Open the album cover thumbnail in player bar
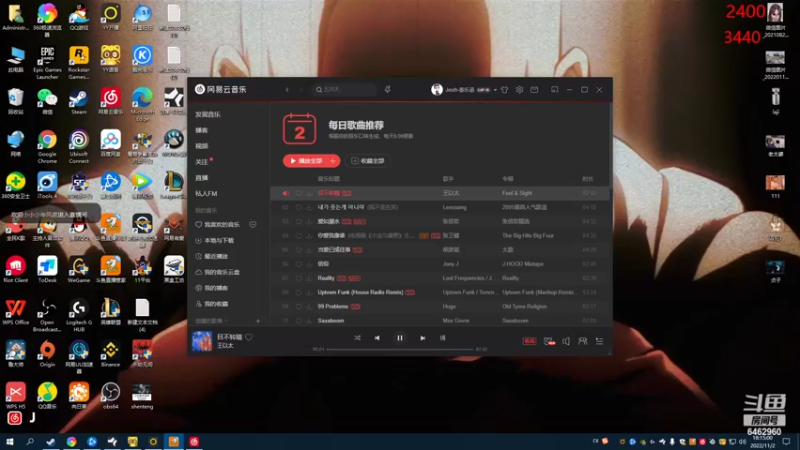This screenshot has width=800, height=450. [x=202, y=341]
